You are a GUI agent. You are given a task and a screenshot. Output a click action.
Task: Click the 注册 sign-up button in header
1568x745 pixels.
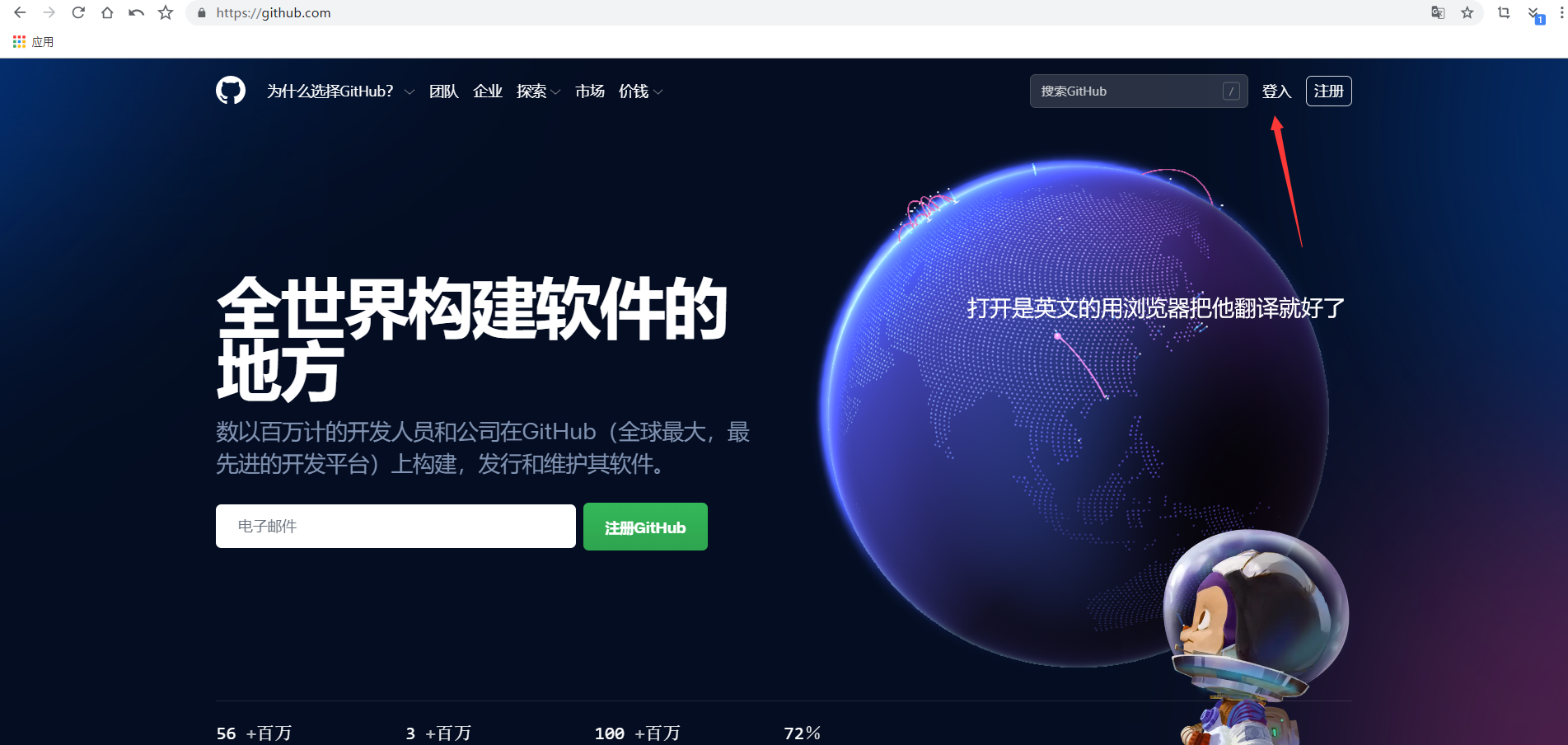pyautogui.click(x=1328, y=91)
